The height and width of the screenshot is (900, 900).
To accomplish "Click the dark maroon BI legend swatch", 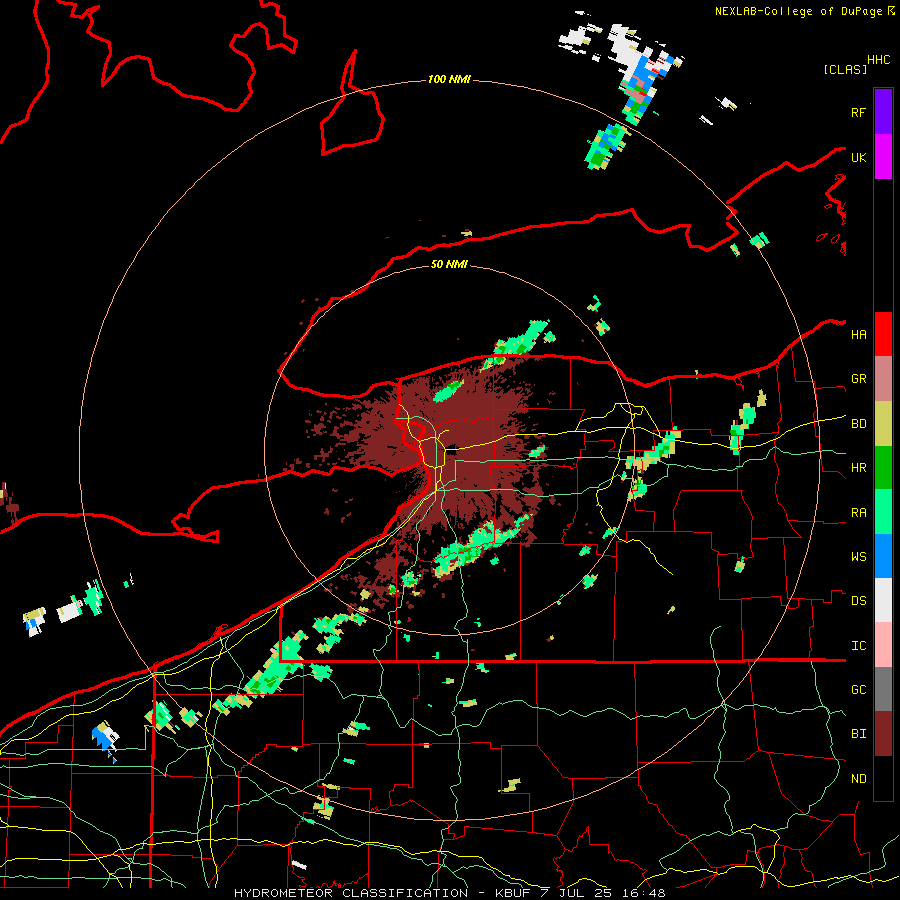I will 883,734.
